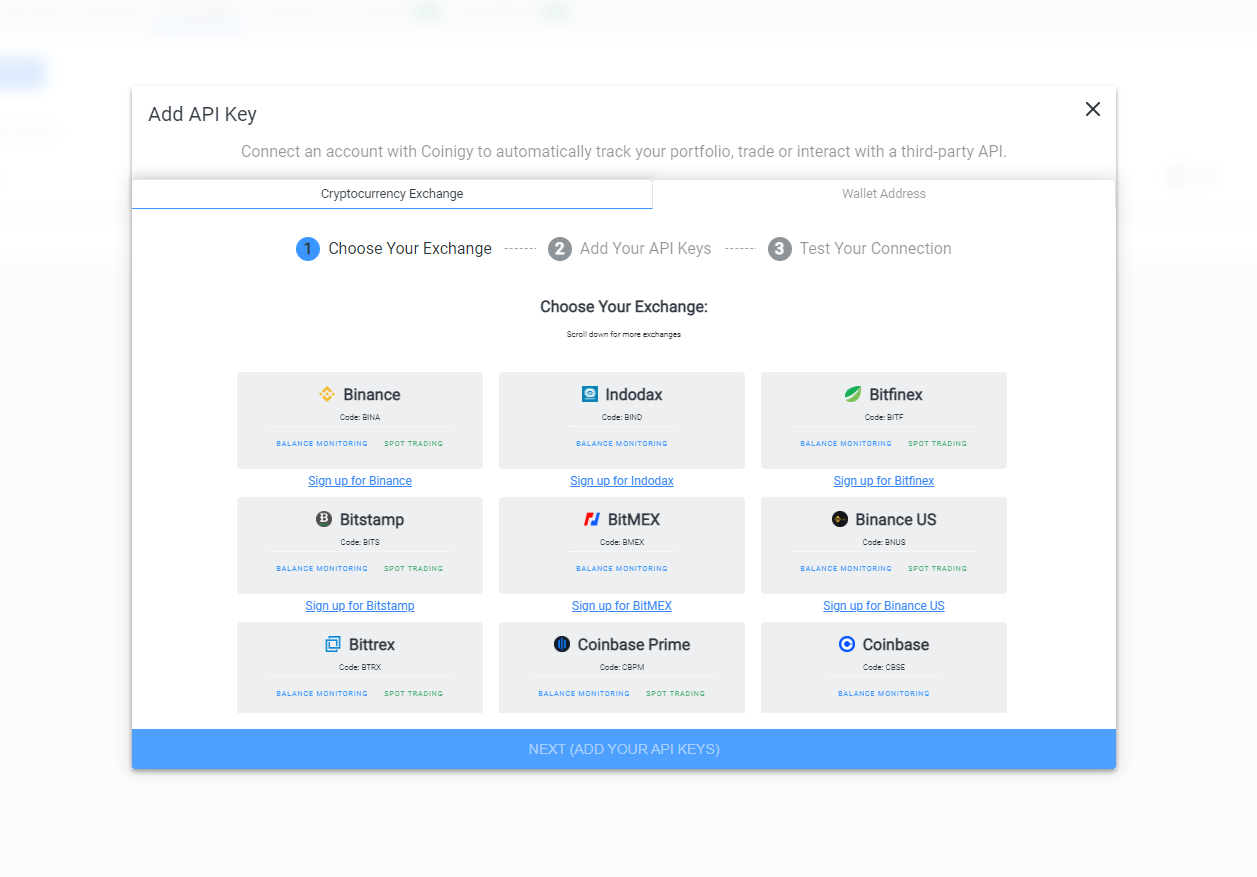Select the BitMEX exchange name
The width and height of the screenshot is (1257, 877).
634,519
